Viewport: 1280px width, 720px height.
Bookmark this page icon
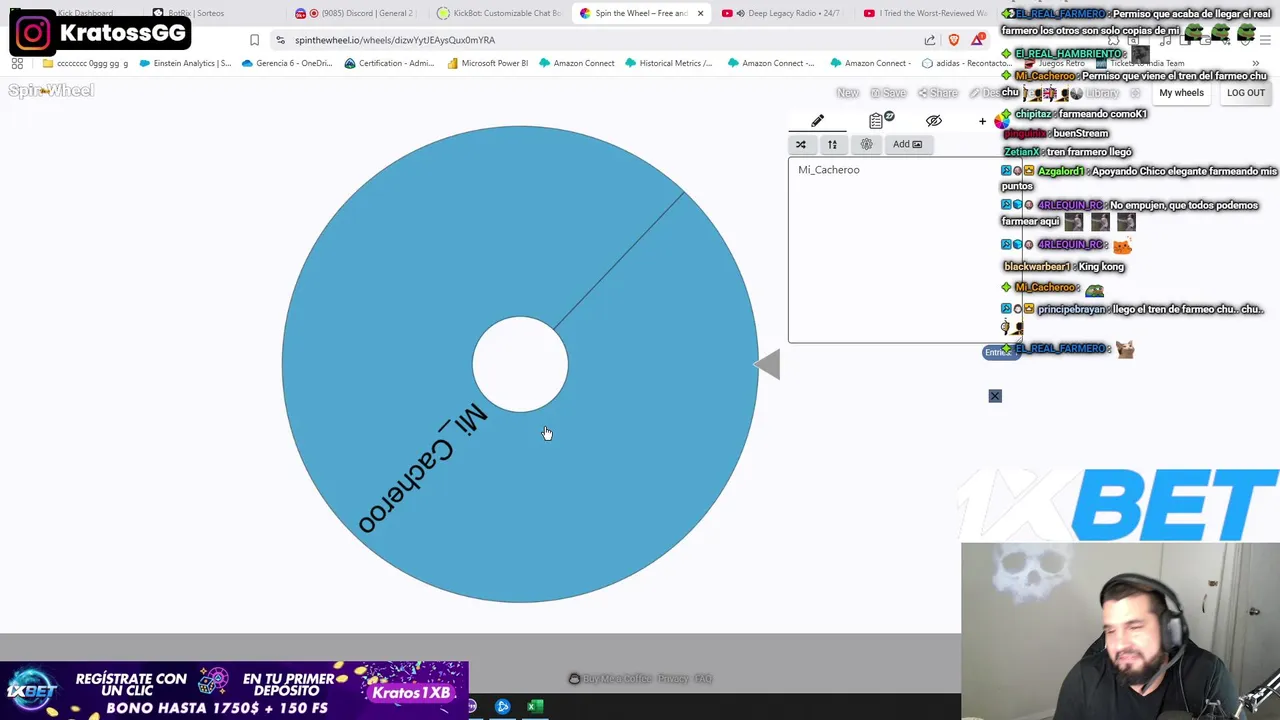coord(254,40)
